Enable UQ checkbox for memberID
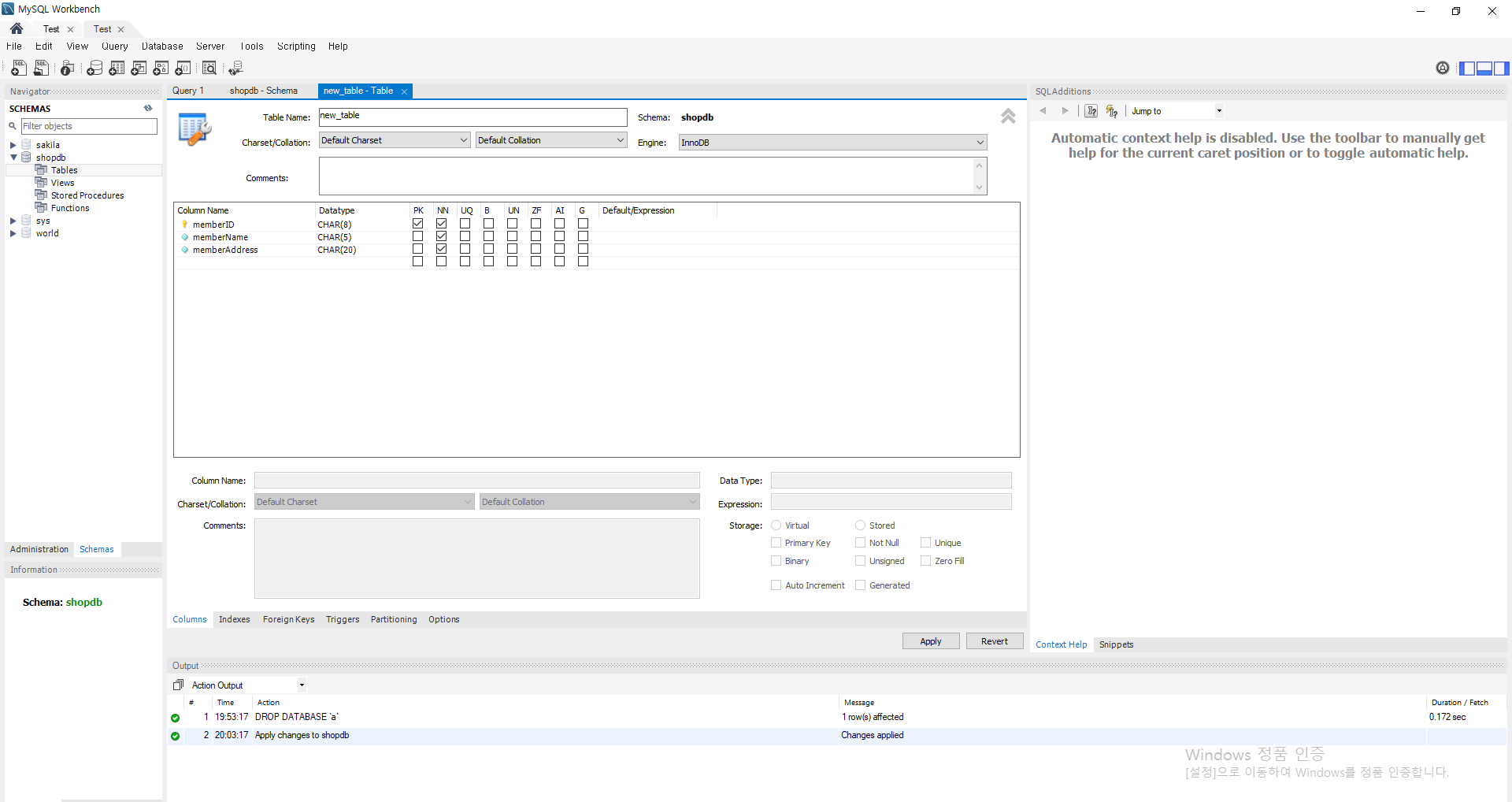 click(x=465, y=224)
